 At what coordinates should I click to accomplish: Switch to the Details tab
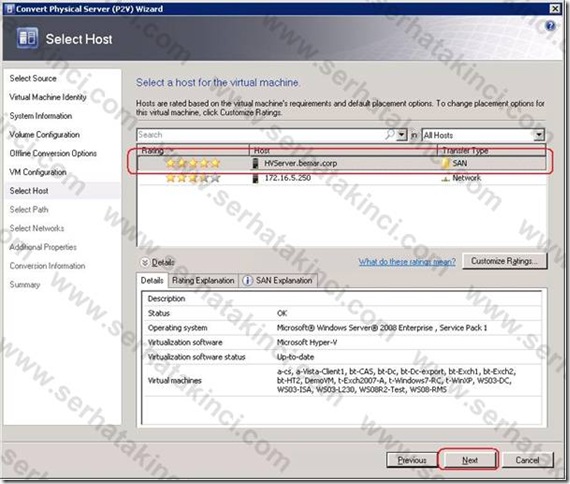coord(152,280)
